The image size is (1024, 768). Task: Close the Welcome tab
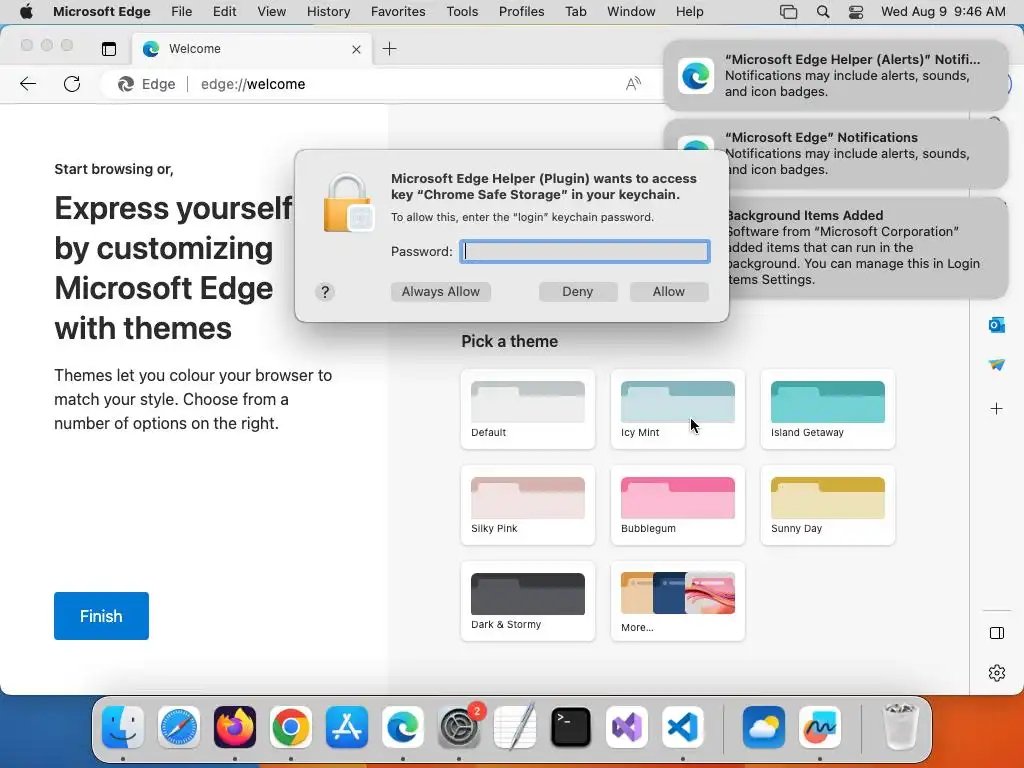pyautogui.click(x=356, y=49)
